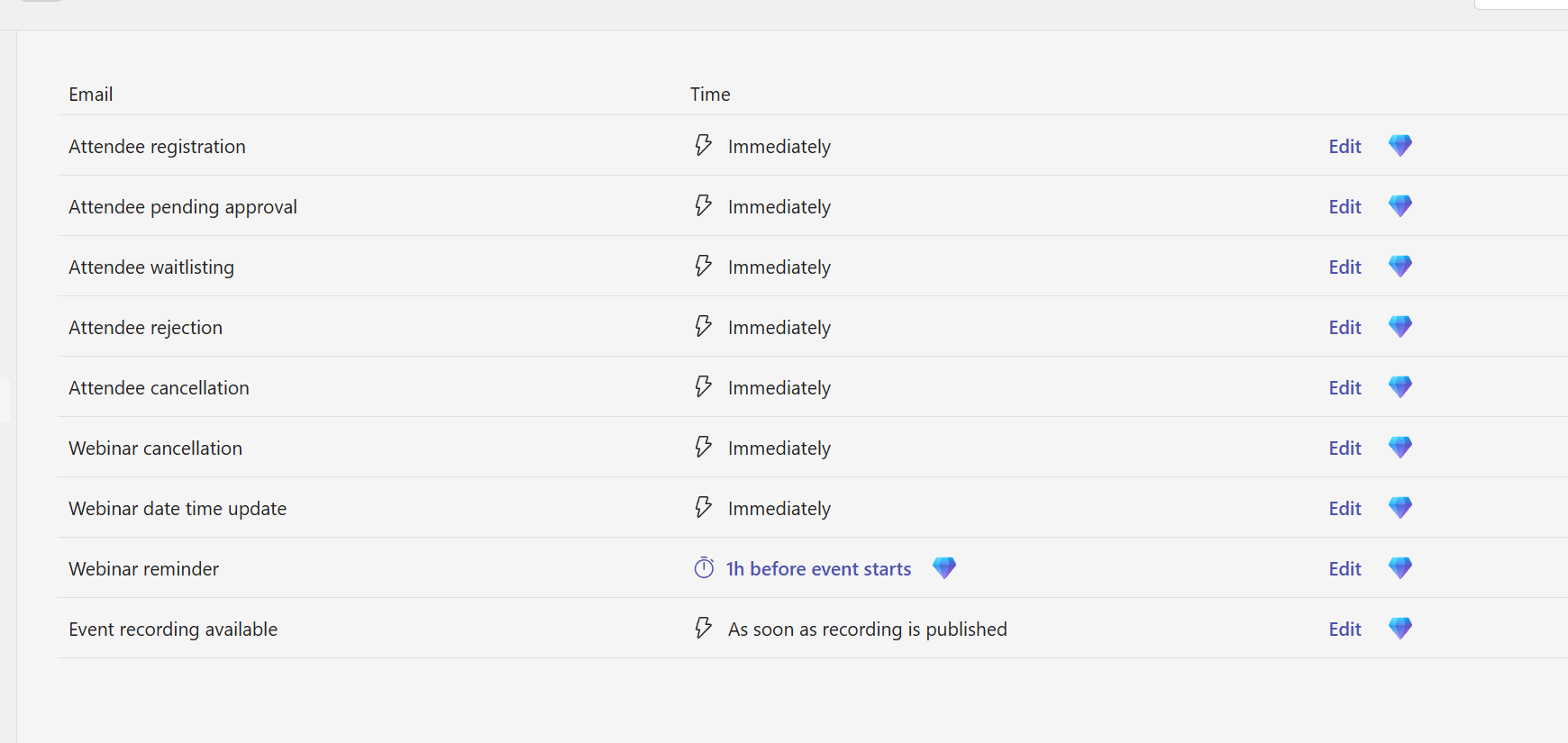Click the As soon as recording is published text
The image size is (1568, 743).
tap(867, 630)
